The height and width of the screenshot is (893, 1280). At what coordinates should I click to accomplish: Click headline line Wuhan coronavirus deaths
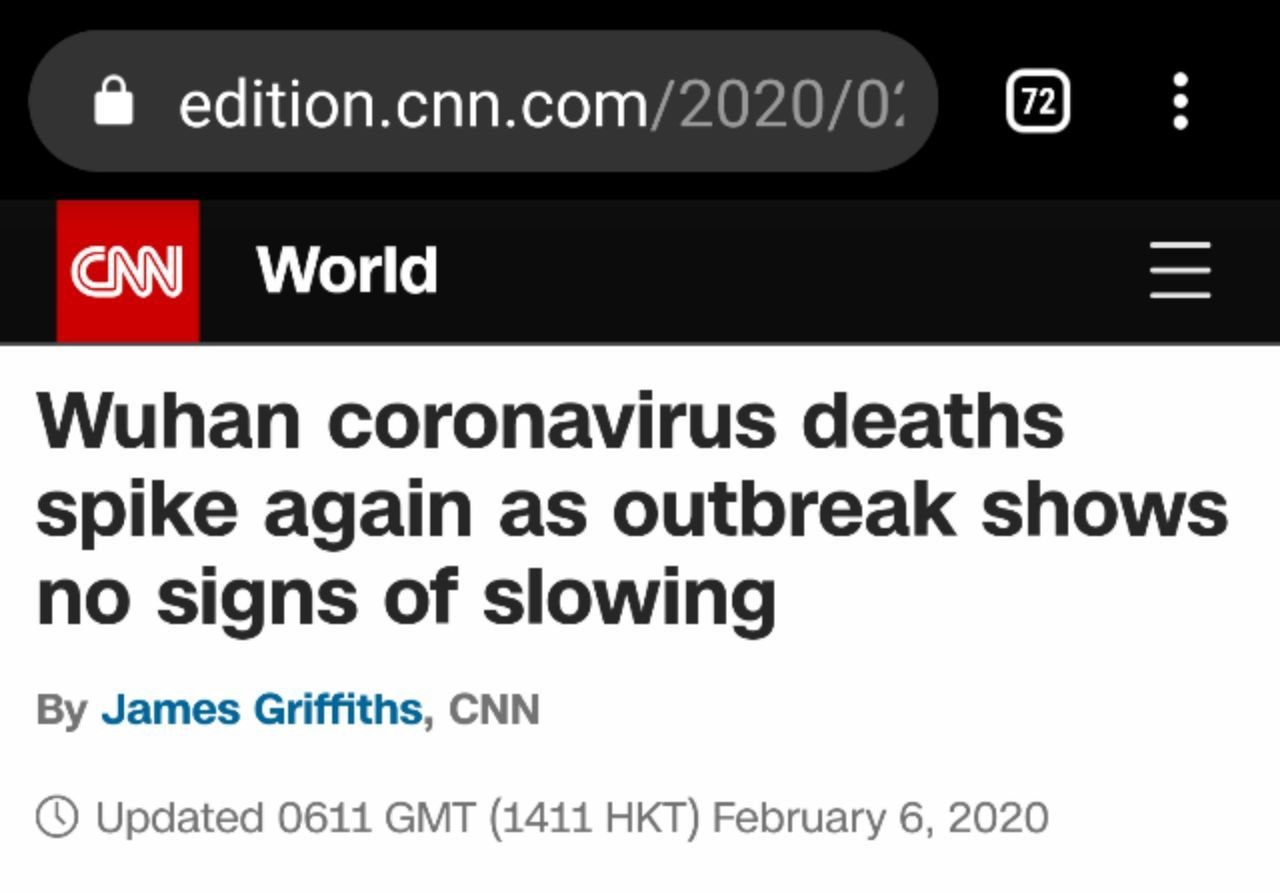point(550,421)
